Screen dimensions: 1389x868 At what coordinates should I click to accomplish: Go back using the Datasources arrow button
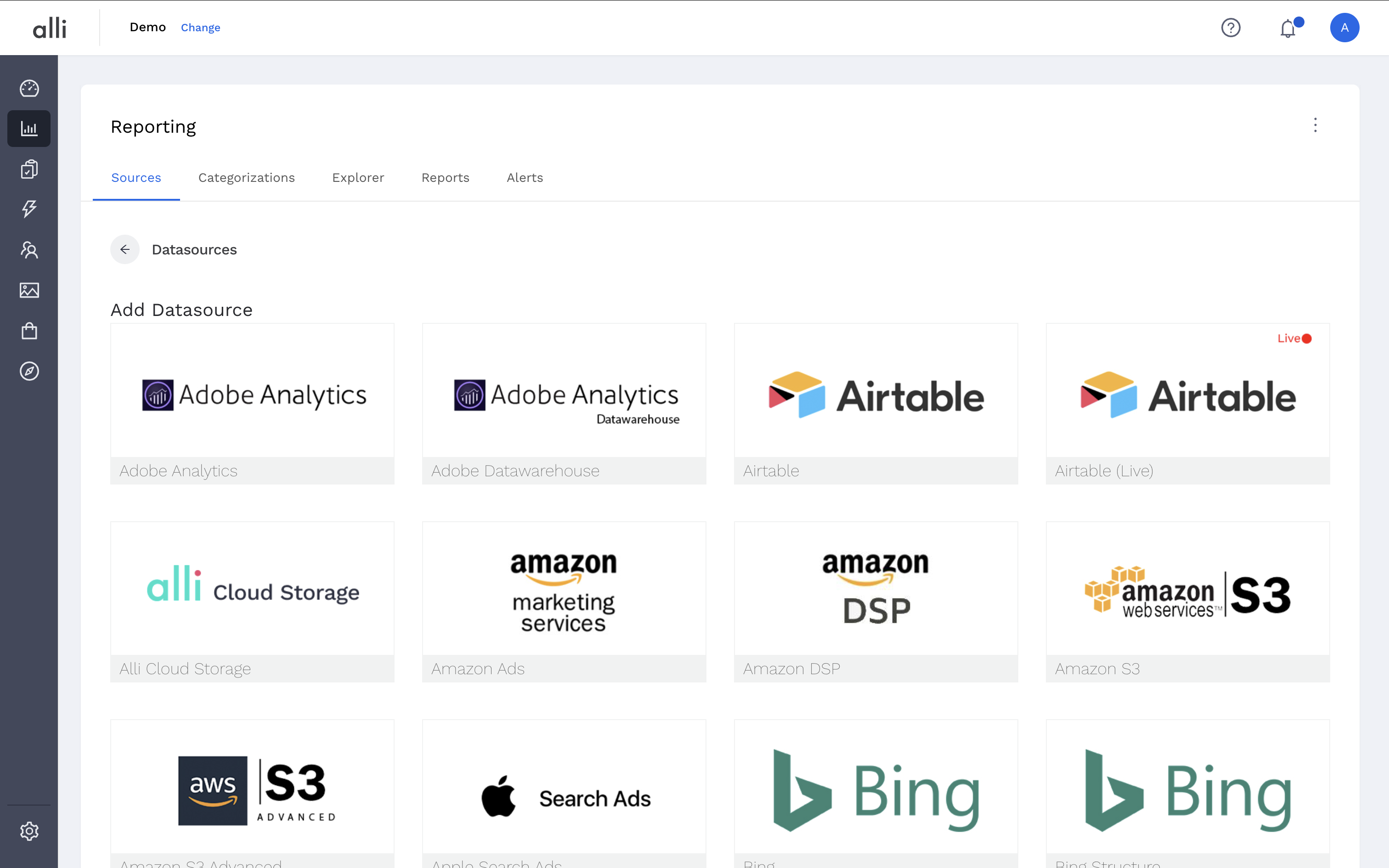[125, 250]
